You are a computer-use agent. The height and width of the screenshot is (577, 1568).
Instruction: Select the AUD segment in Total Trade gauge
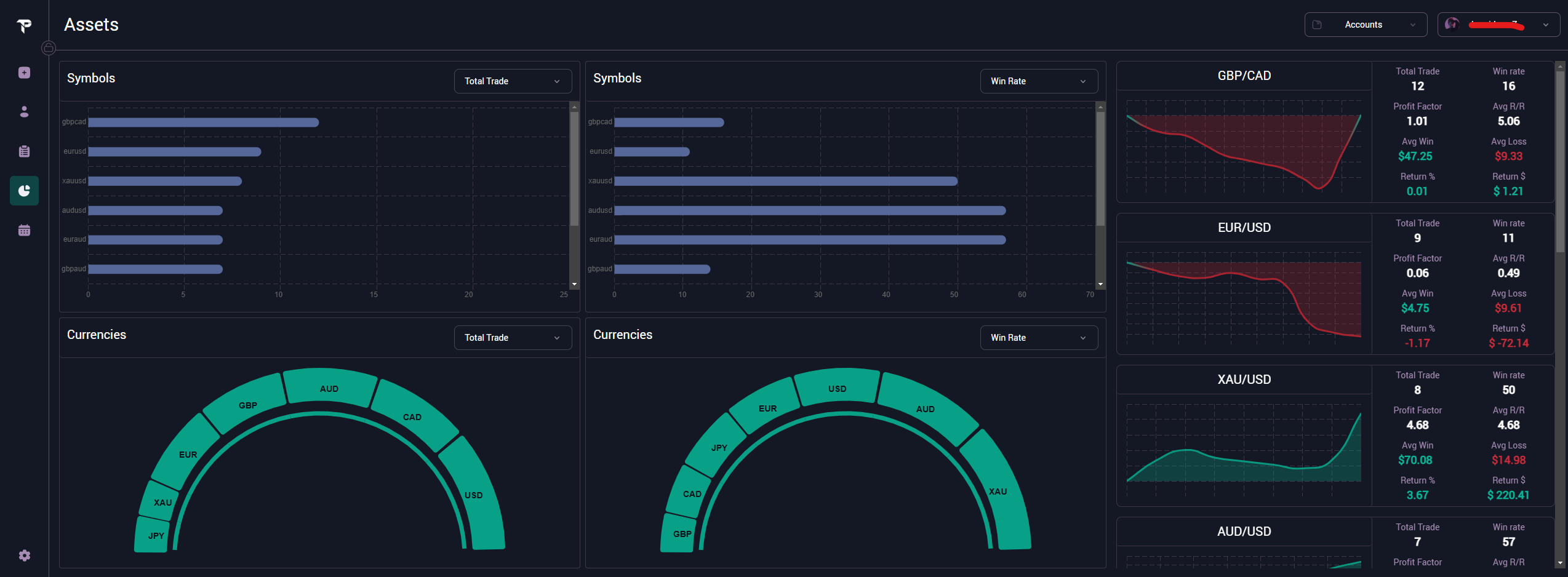tap(329, 388)
